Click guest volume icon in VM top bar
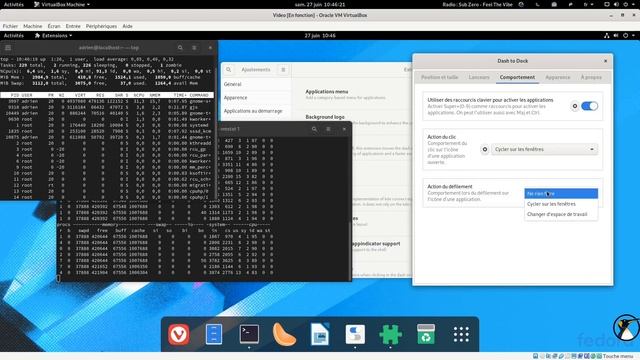The image size is (640, 360). pyautogui.click(x=616, y=36)
